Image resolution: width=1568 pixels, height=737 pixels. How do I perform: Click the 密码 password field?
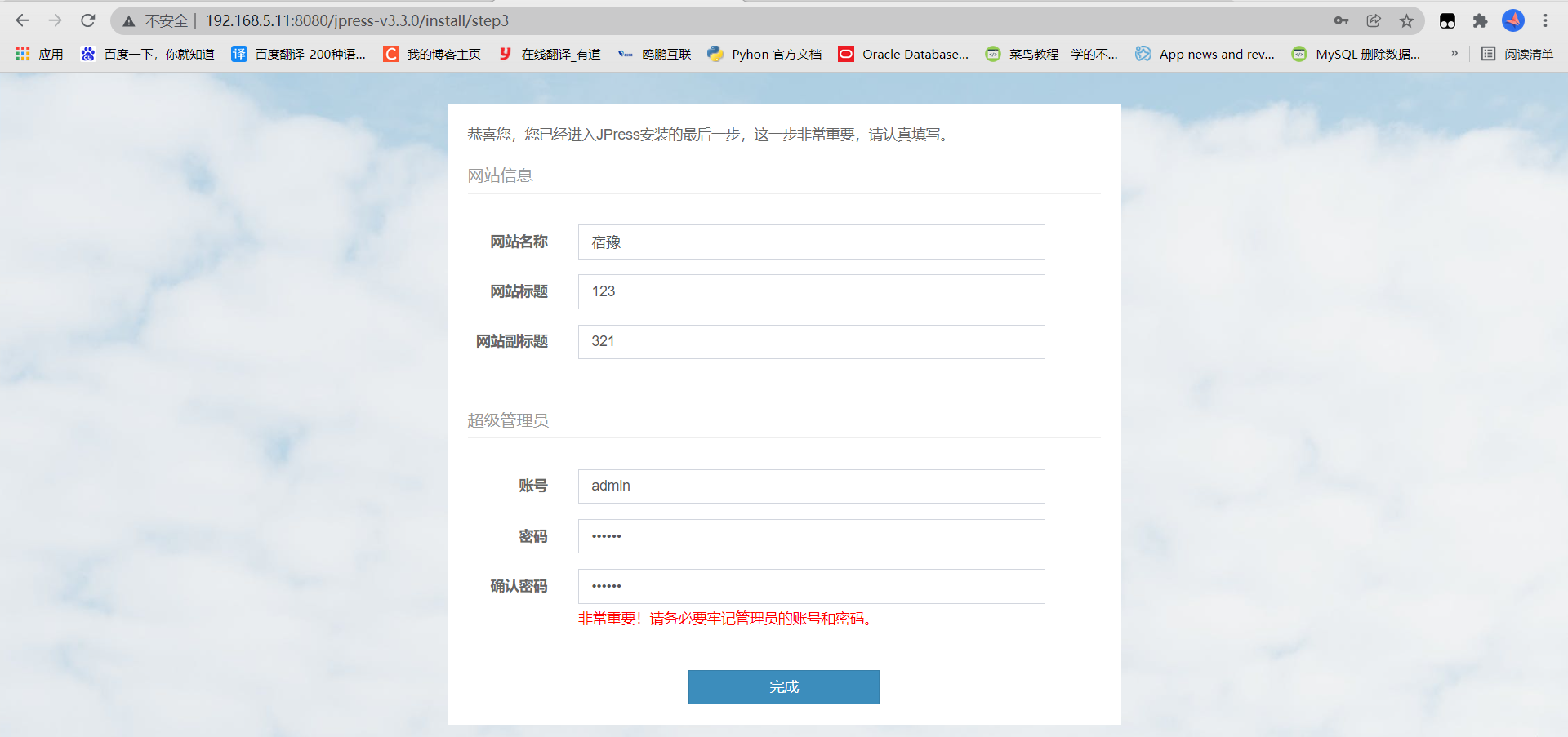coord(811,536)
